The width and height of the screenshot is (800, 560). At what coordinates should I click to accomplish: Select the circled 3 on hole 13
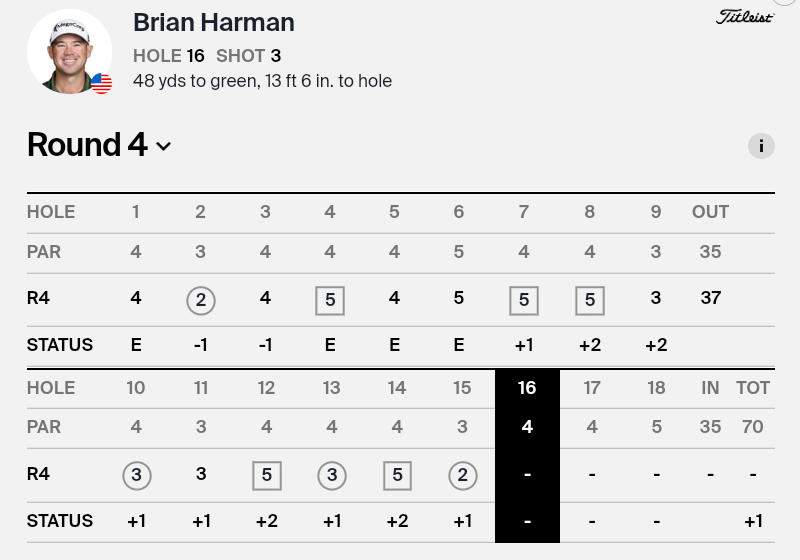331,474
